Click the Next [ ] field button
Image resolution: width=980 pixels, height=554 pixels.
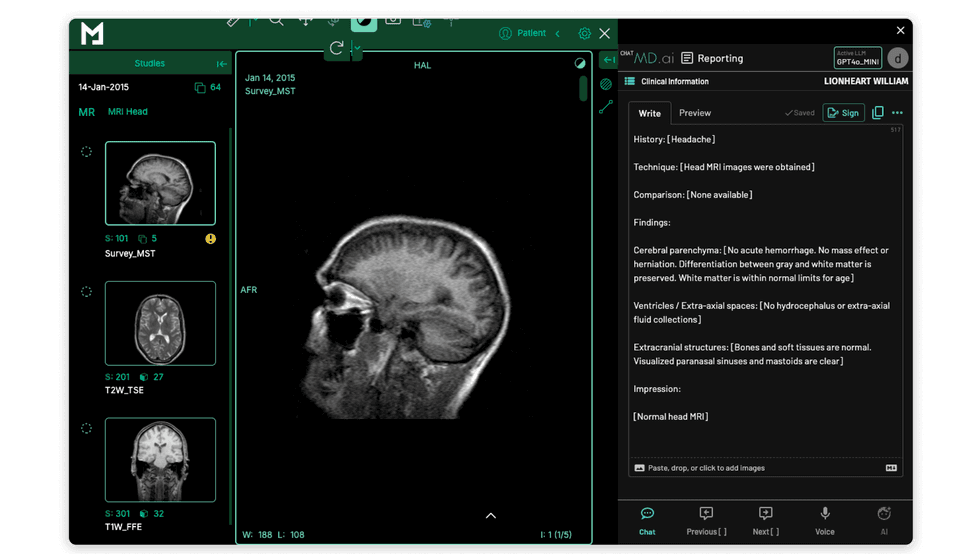pyautogui.click(x=766, y=521)
